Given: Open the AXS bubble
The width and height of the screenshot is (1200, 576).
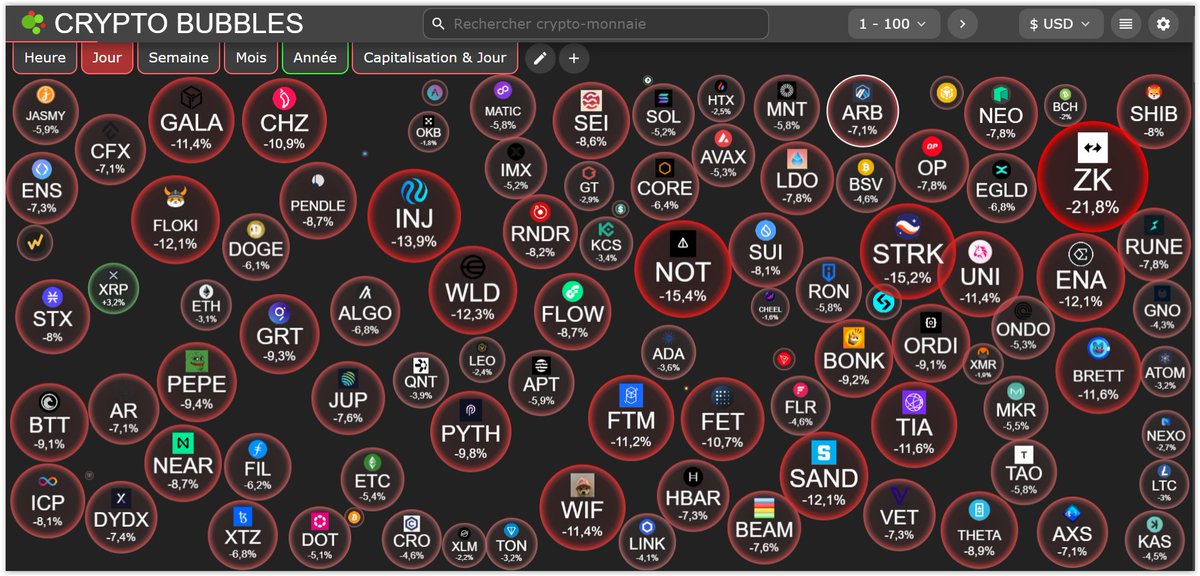Looking at the screenshot, I should click(1072, 532).
